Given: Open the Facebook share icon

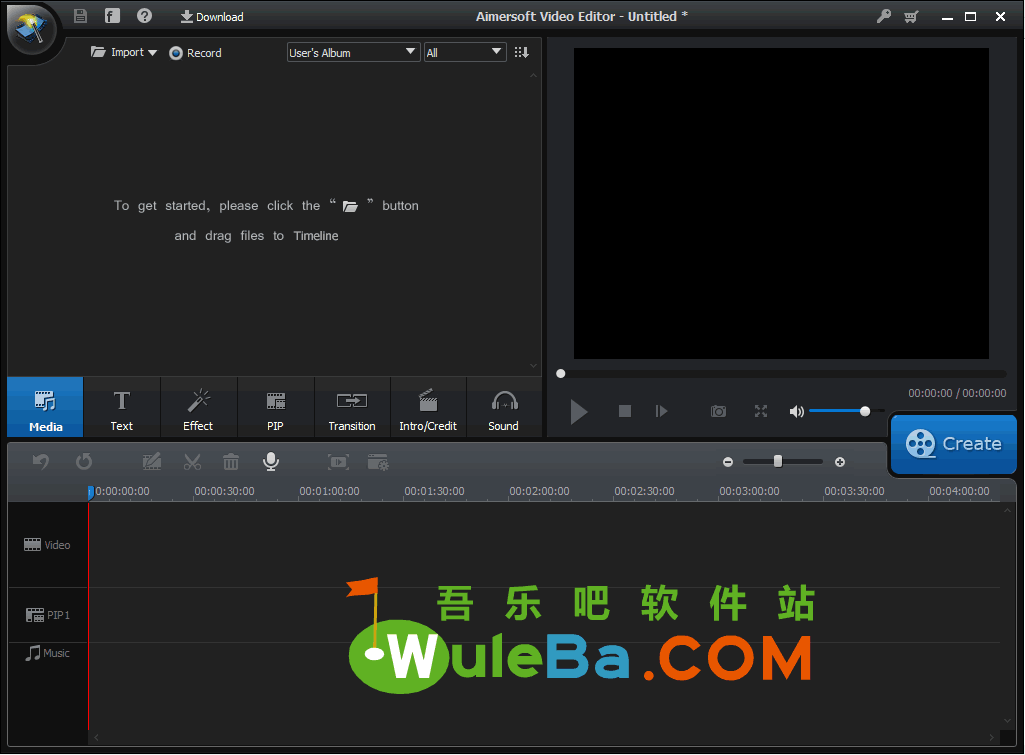Looking at the screenshot, I should coord(112,16).
